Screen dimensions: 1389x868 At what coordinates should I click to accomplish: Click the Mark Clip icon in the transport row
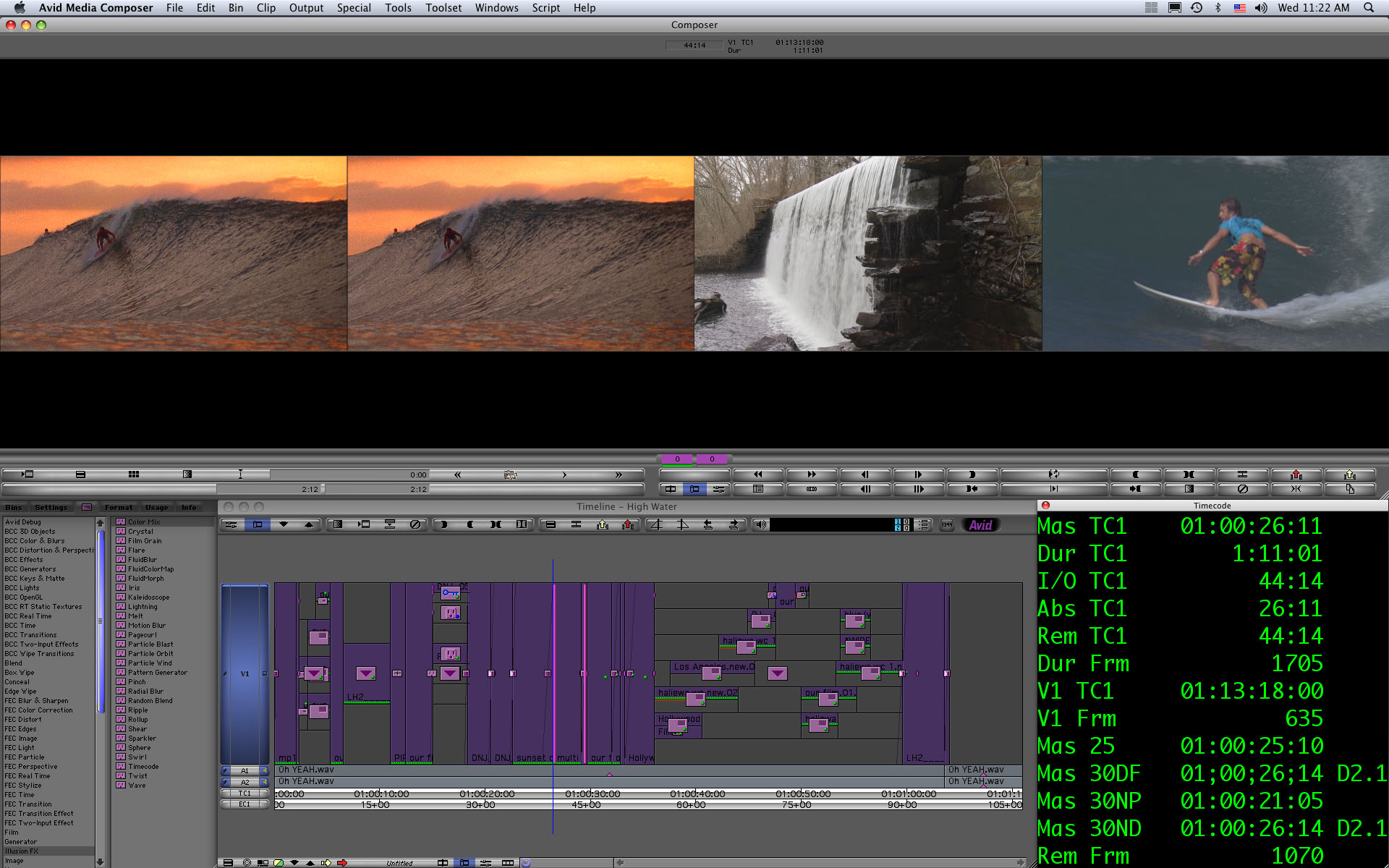(1189, 475)
